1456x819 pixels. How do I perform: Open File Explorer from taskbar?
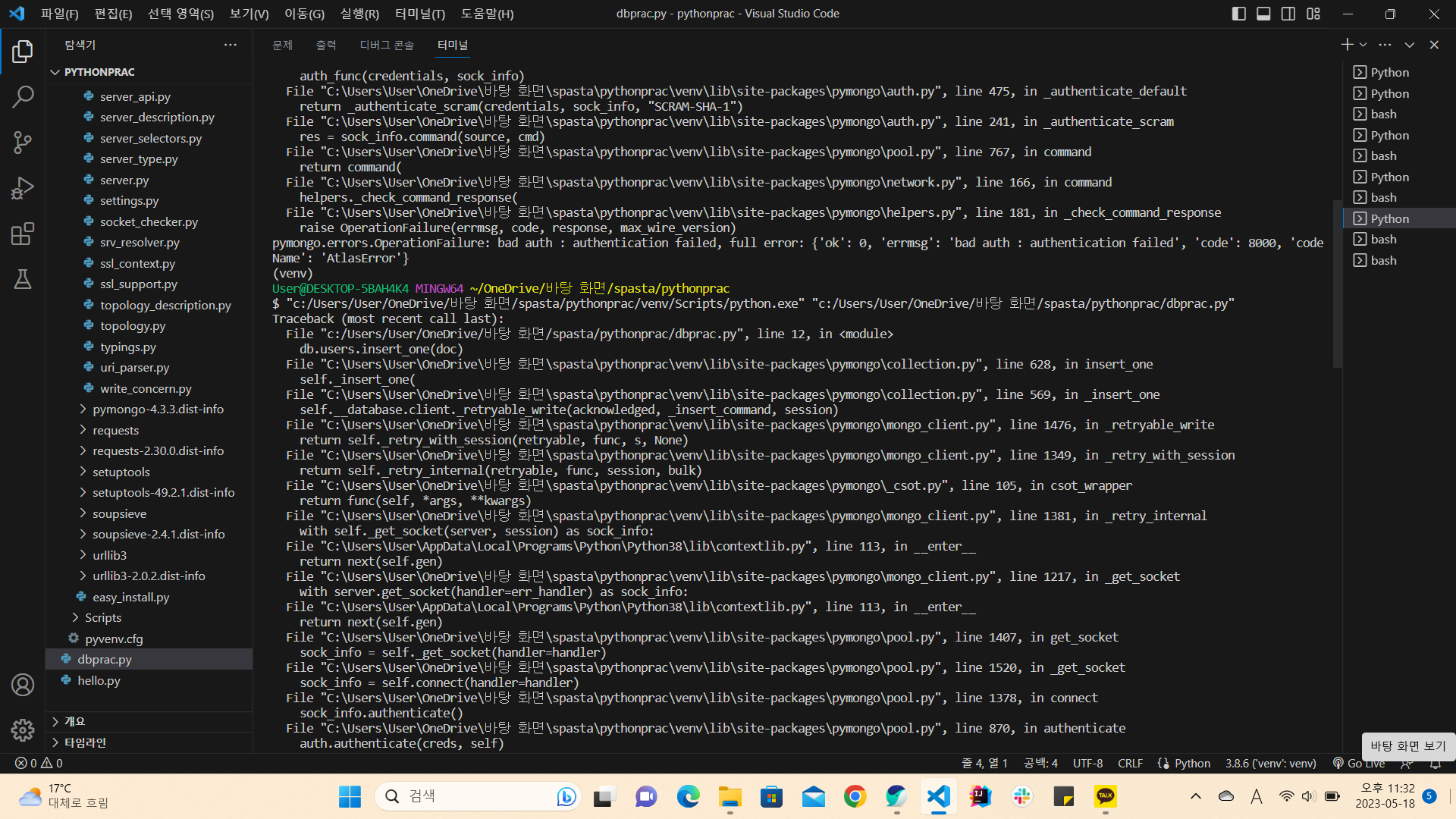pos(730,796)
